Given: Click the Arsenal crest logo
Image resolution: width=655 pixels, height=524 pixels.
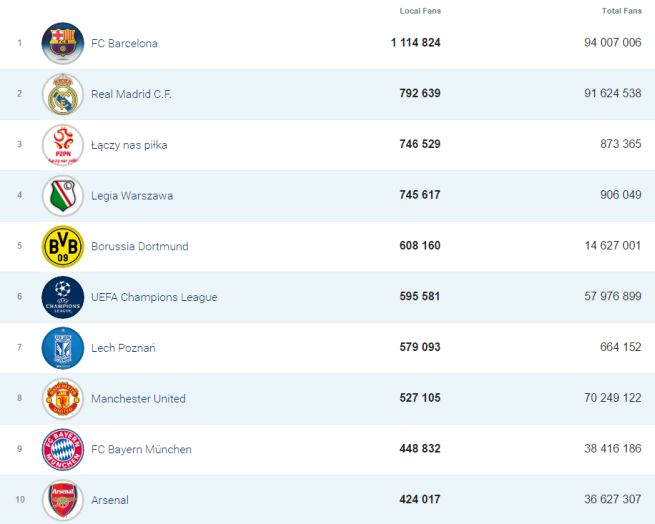Looking at the screenshot, I should 63,500.
